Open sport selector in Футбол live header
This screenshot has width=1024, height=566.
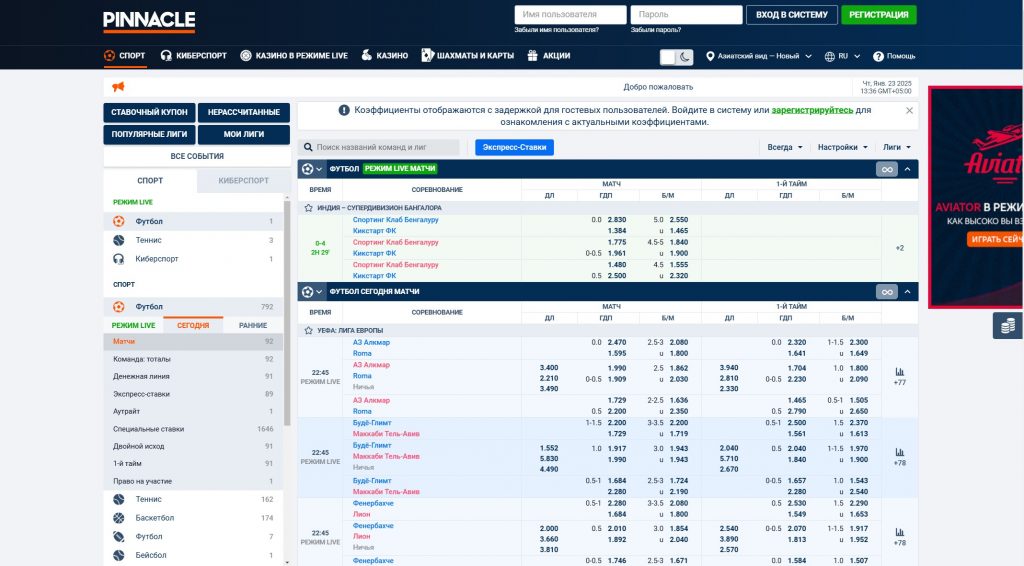[x=312, y=169]
